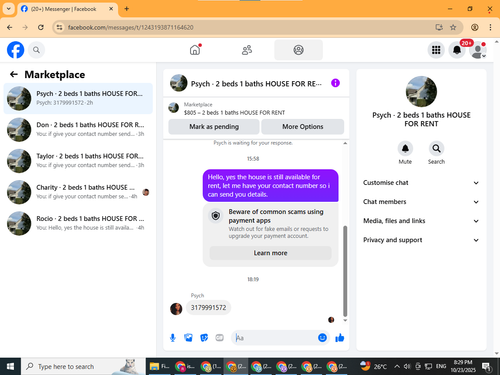Open the emoji picker smiley icon
The width and height of the screenshot is (500, 375).
(x=322, y=338)
